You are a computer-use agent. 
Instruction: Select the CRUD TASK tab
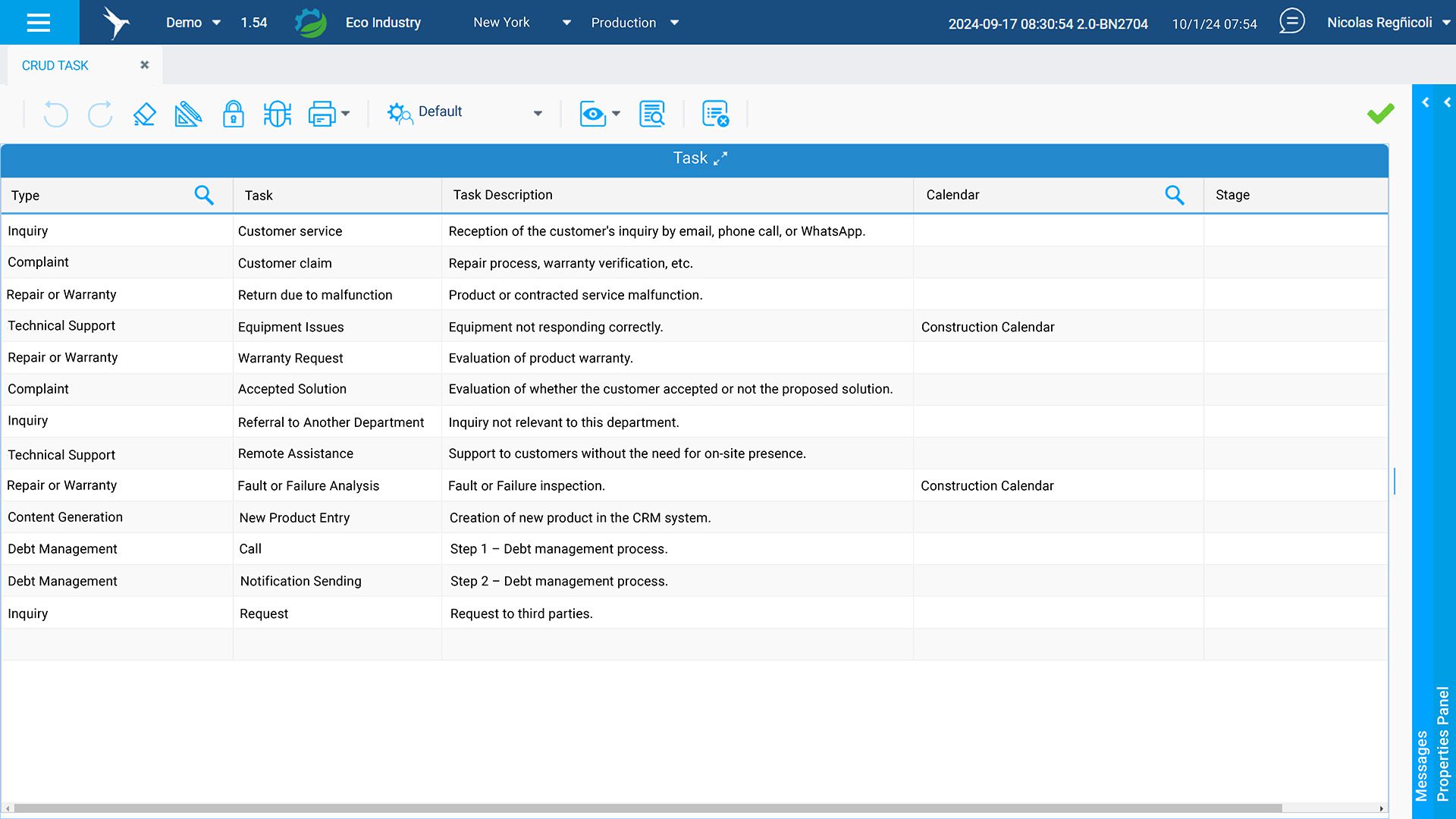[55, 65]
